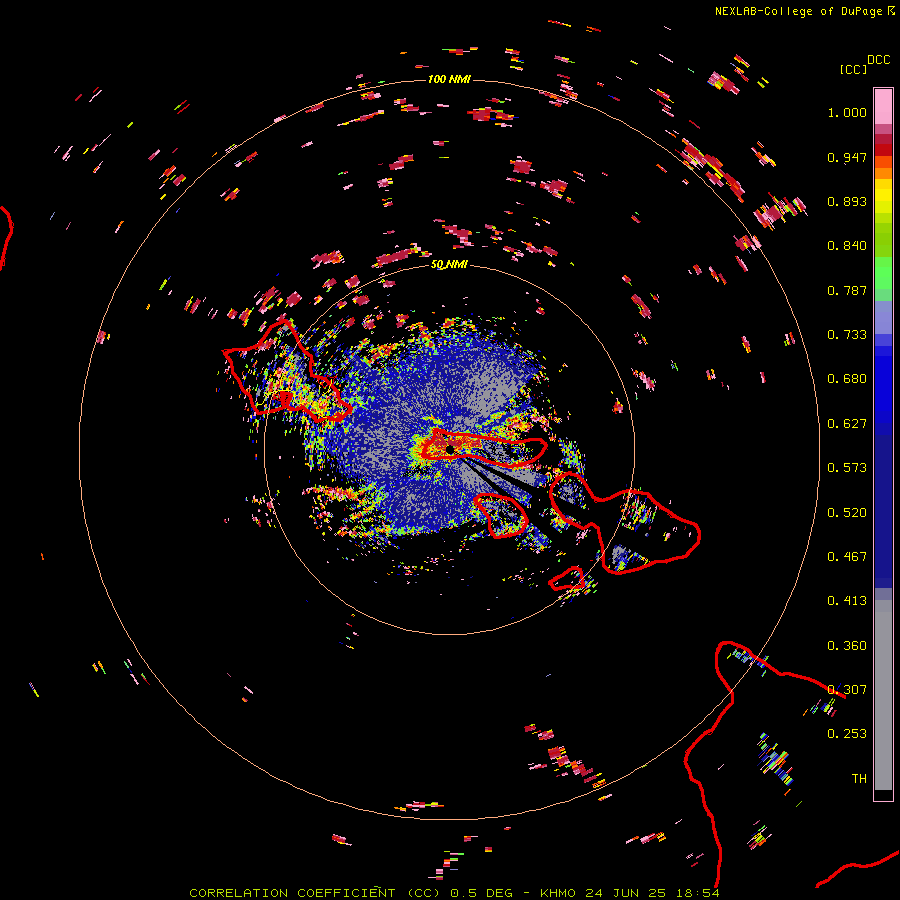Click the KHMO station identifier
Screen dimensions: 900x900
pos(558,893)
